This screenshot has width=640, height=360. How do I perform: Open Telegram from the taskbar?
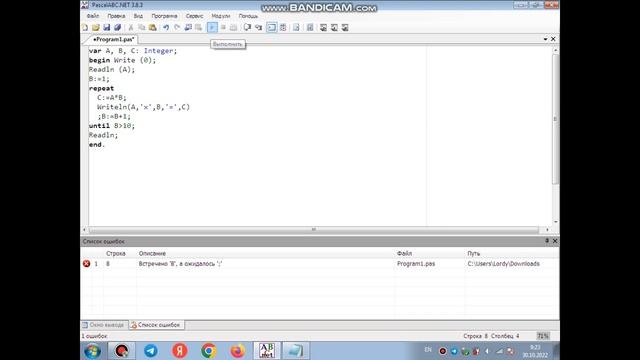(x=151, y=351)
